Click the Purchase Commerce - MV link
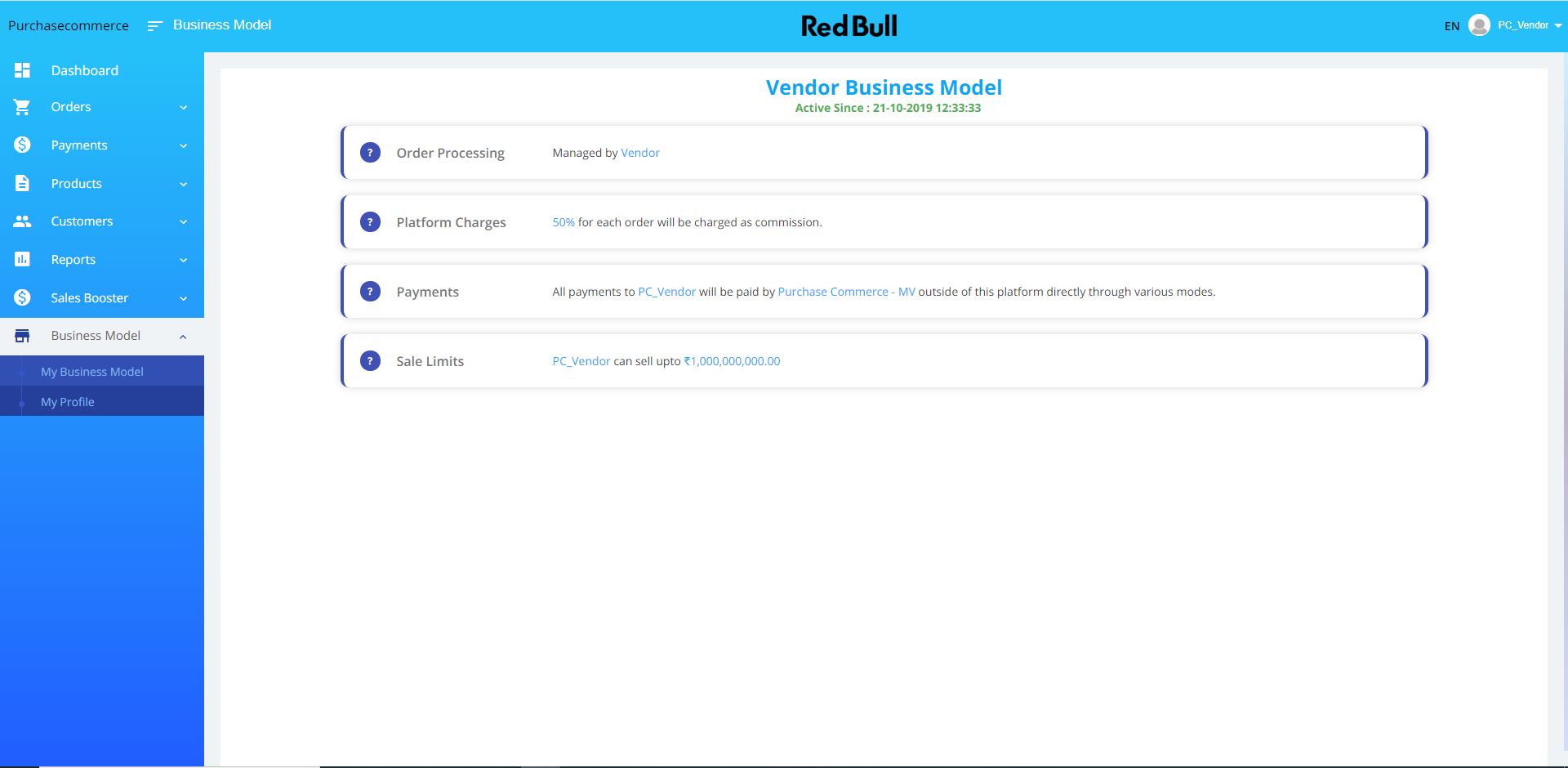Image resolution: width=1568 pixels, height=768 pixels. 846,292
